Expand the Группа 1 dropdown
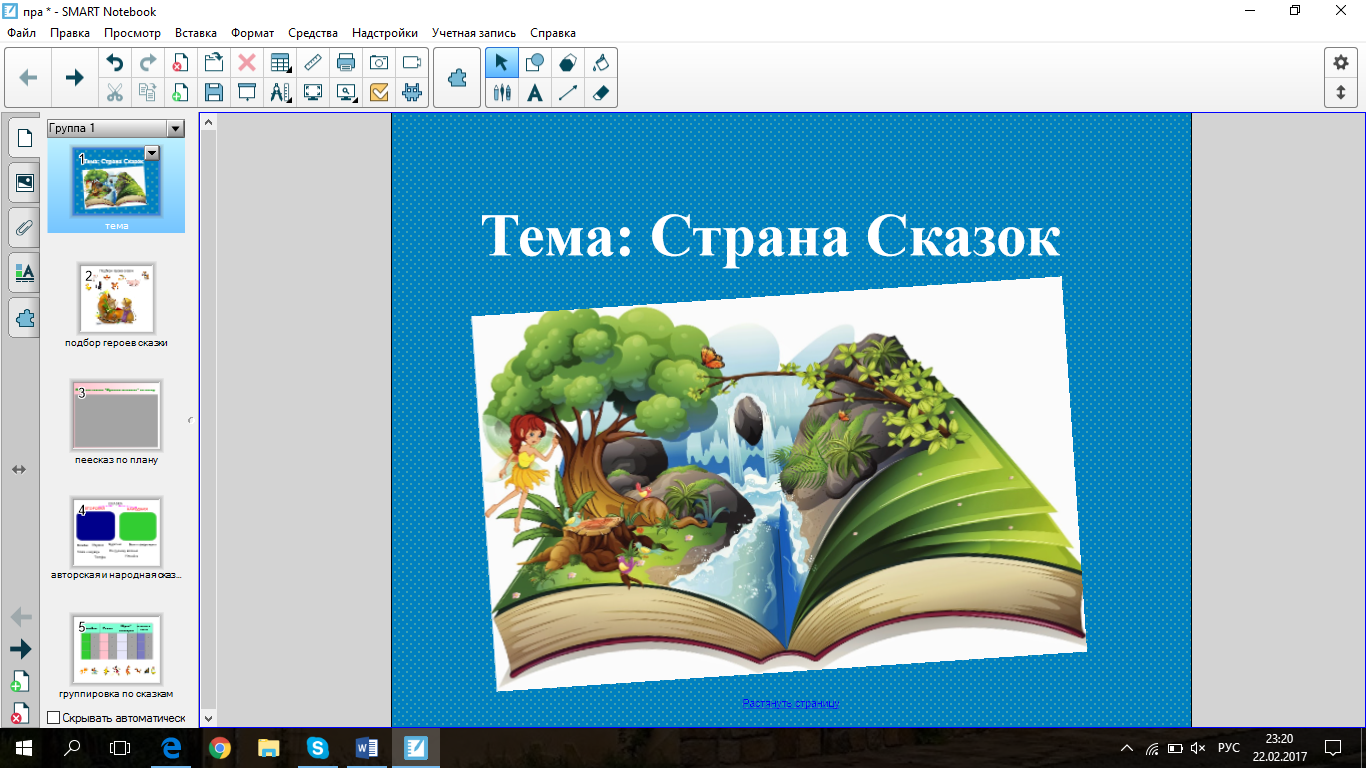Screen dimensions: 1366x768 [x=175, y=128]
